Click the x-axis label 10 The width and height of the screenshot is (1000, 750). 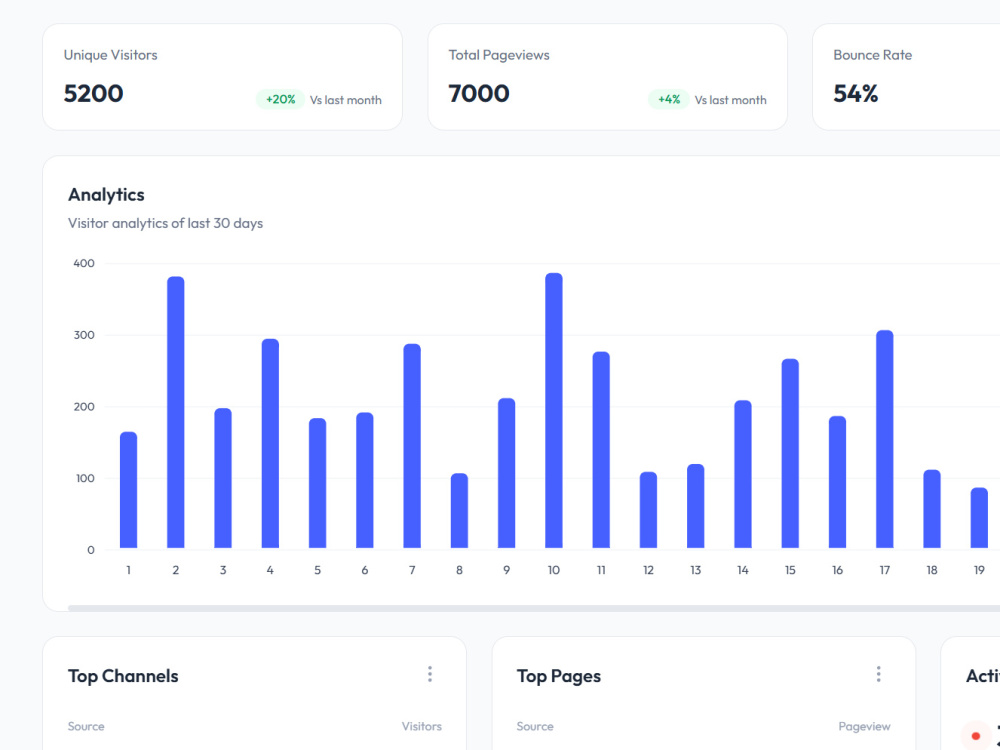554,570
